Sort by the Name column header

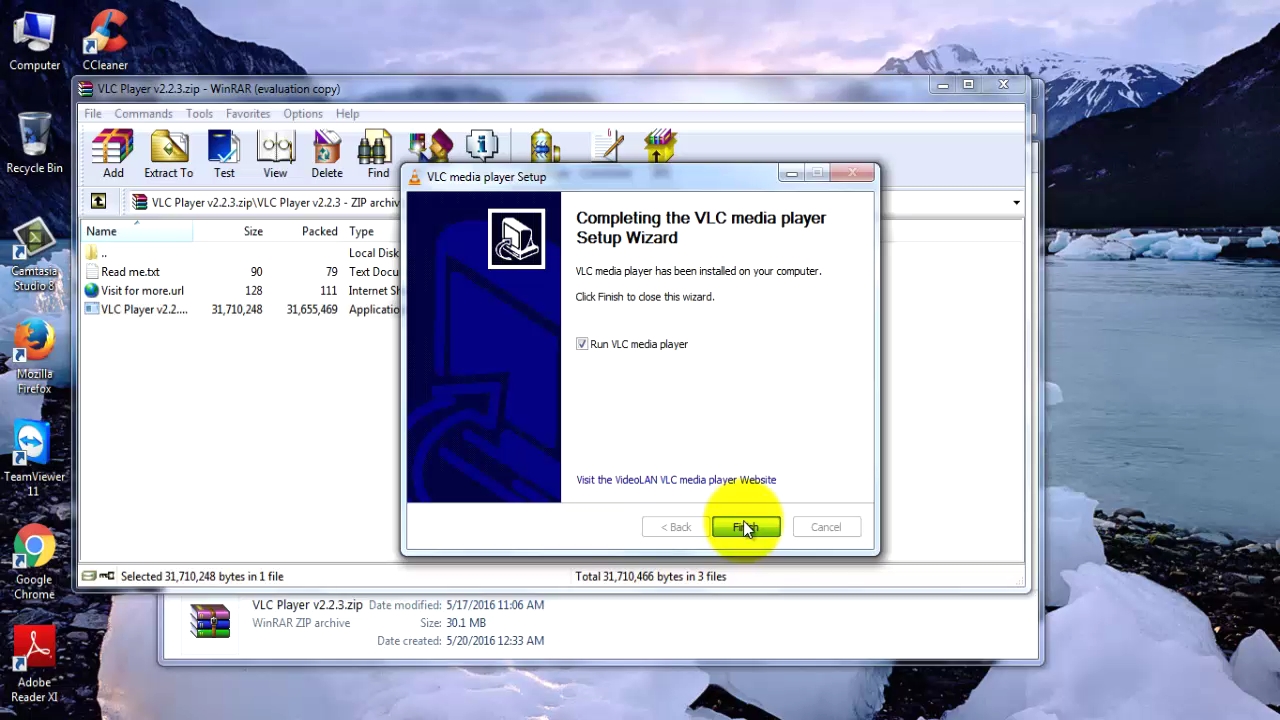coord(138,231)
